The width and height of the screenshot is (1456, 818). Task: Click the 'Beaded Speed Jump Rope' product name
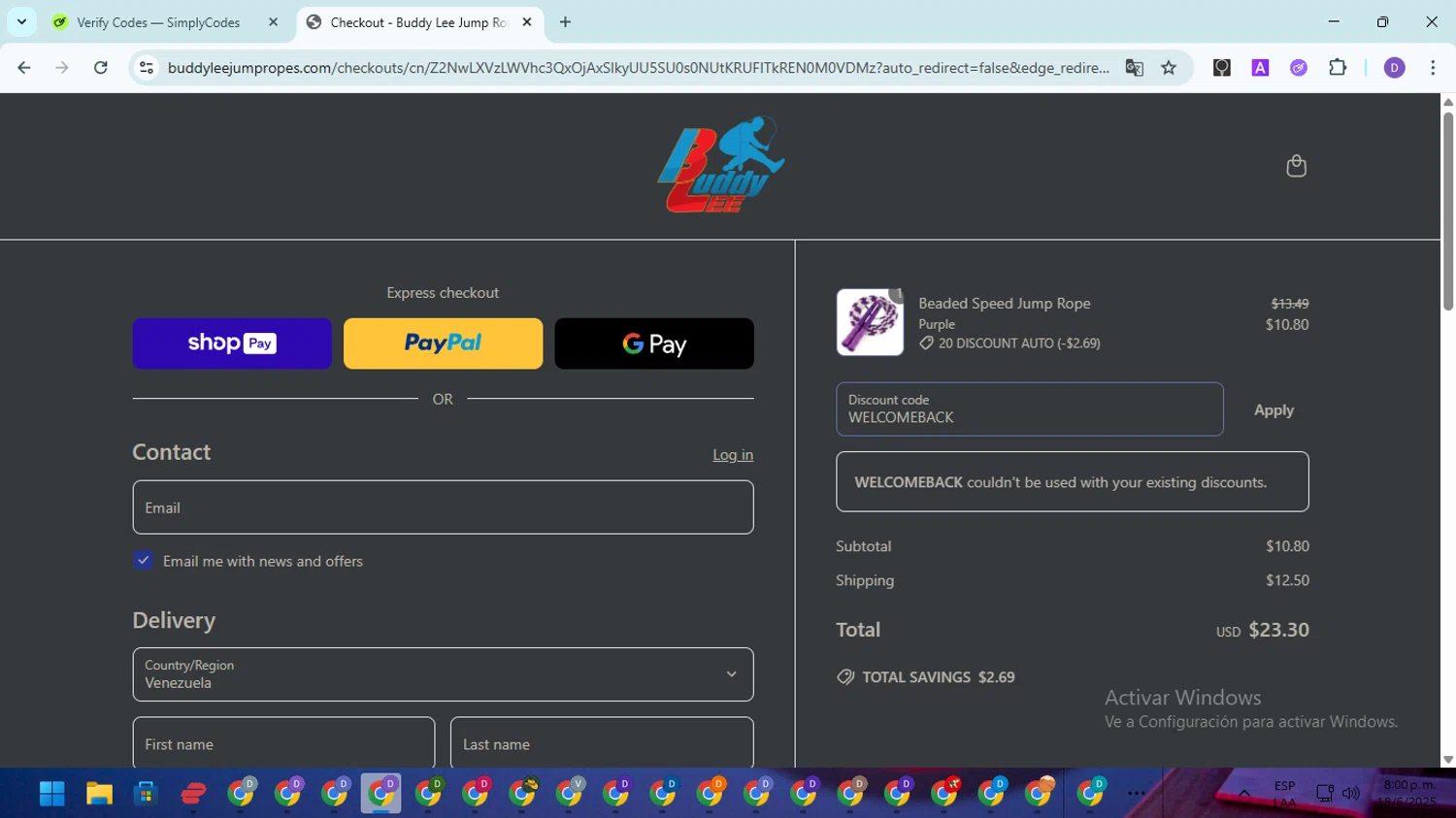click(1005, 304)
